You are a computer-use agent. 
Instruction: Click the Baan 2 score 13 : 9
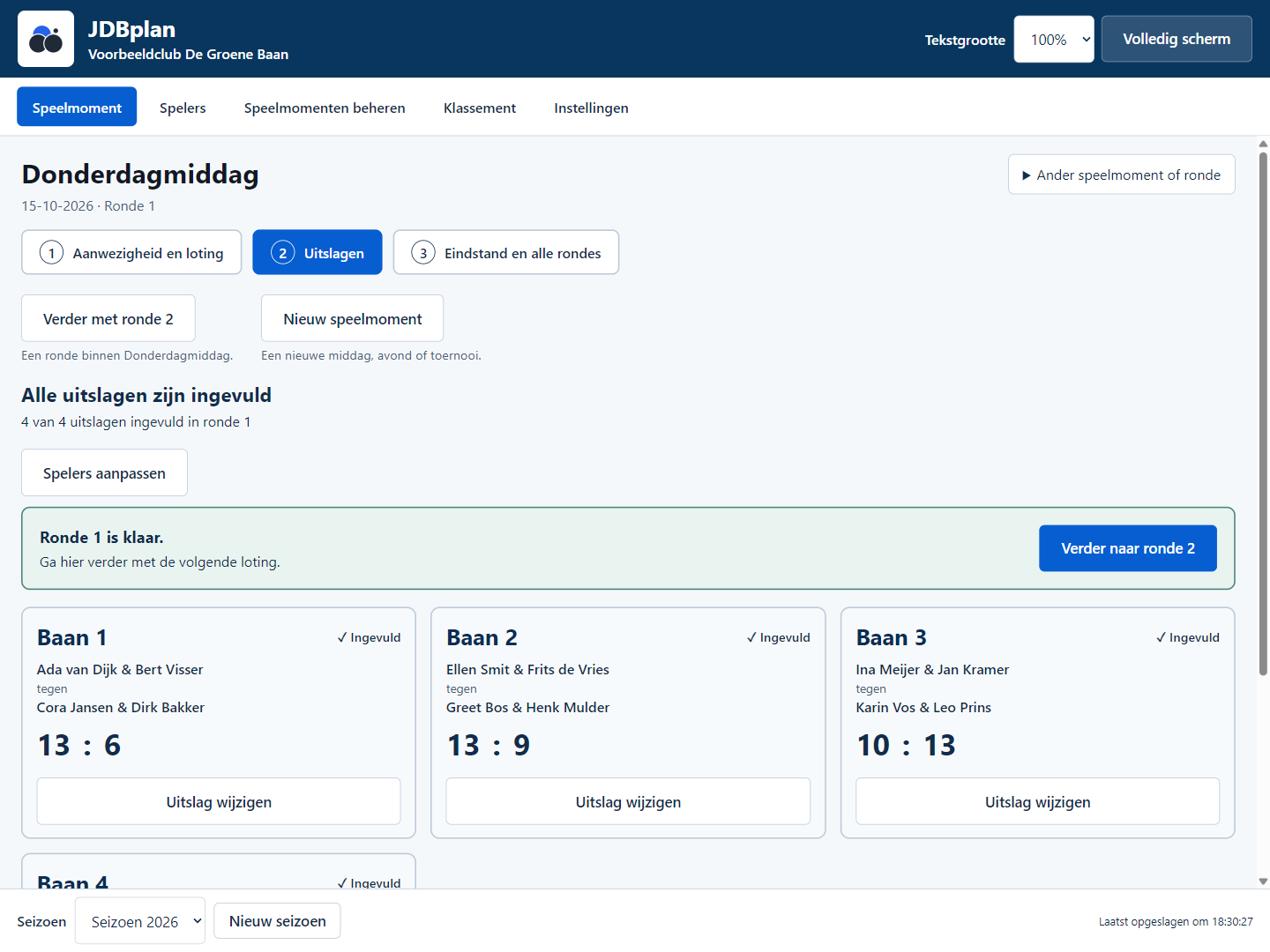tap(489, 745)
